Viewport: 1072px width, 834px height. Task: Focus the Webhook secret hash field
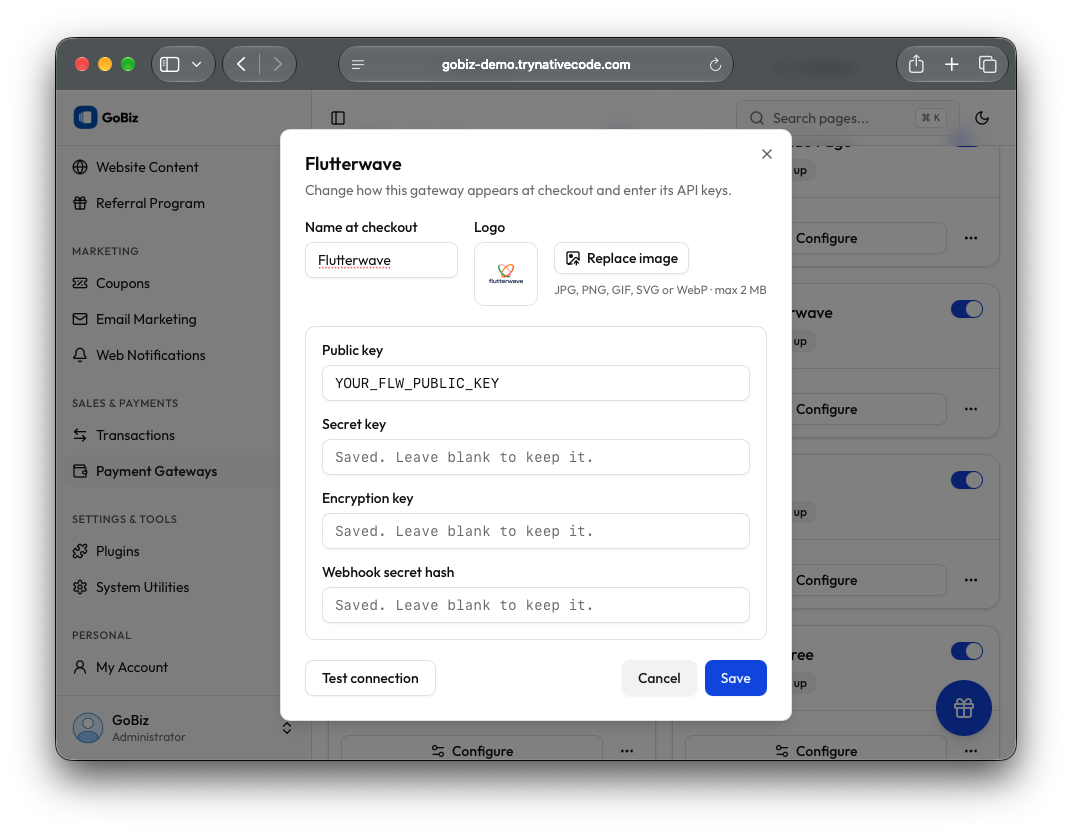point(535,605)
